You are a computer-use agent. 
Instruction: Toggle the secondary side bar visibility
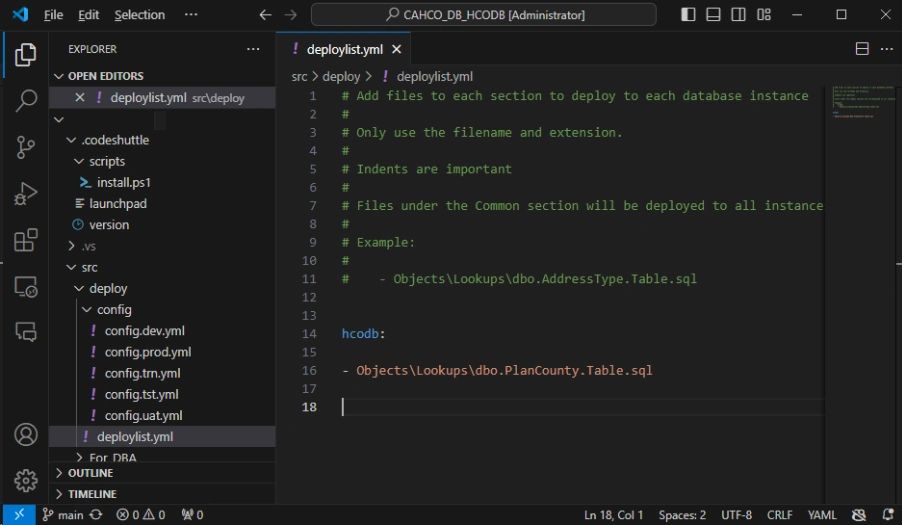pyautogui.click(x=739, y=14)
